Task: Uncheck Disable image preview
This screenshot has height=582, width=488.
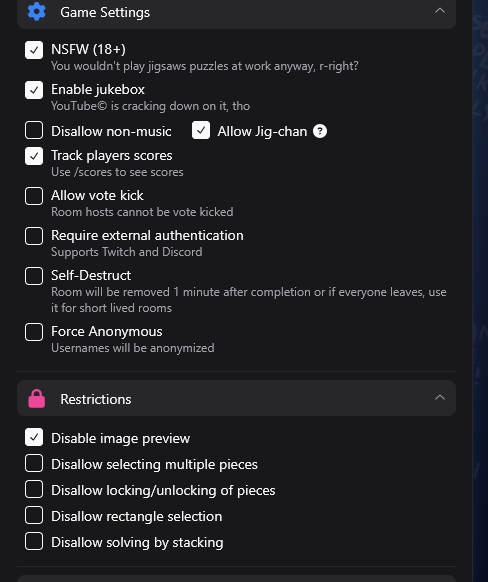Action: [34, 437]
